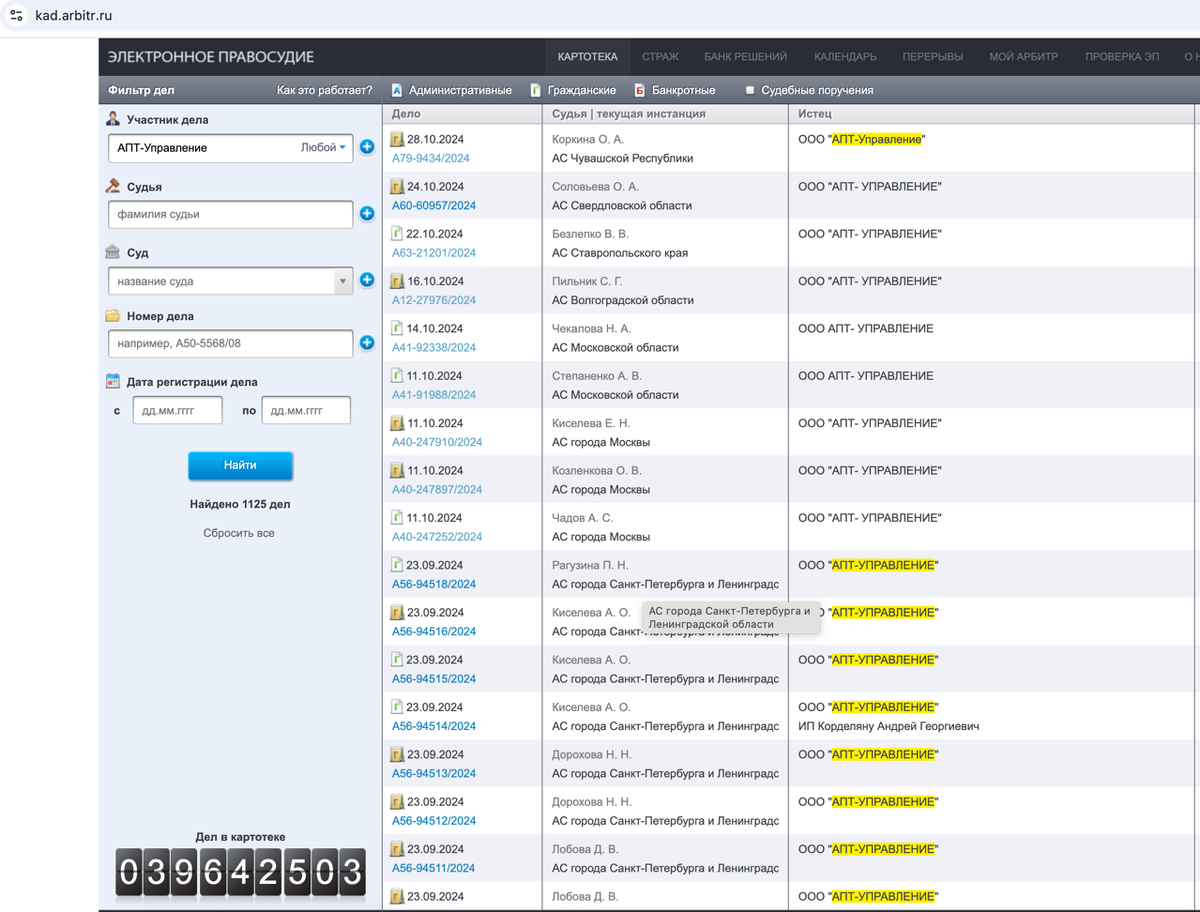The height and width of the screenshot is (912, 1200).
Task: Click case type icon for А56-94512/2024
Action: click(x=397, y=801)
